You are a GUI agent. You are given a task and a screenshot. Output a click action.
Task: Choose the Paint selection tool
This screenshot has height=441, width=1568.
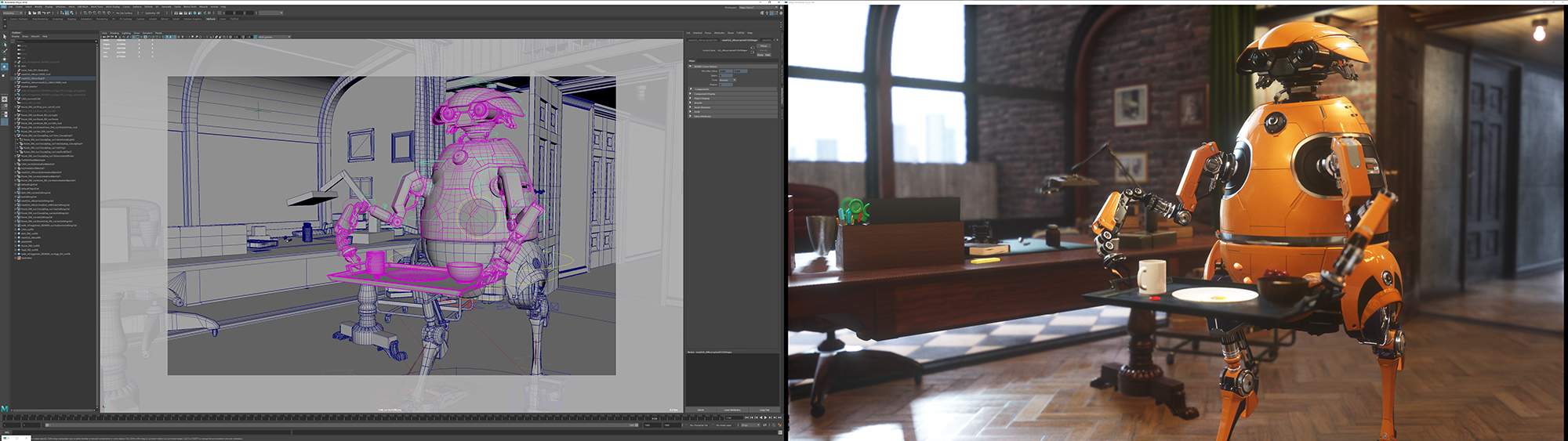coord(4,51)
